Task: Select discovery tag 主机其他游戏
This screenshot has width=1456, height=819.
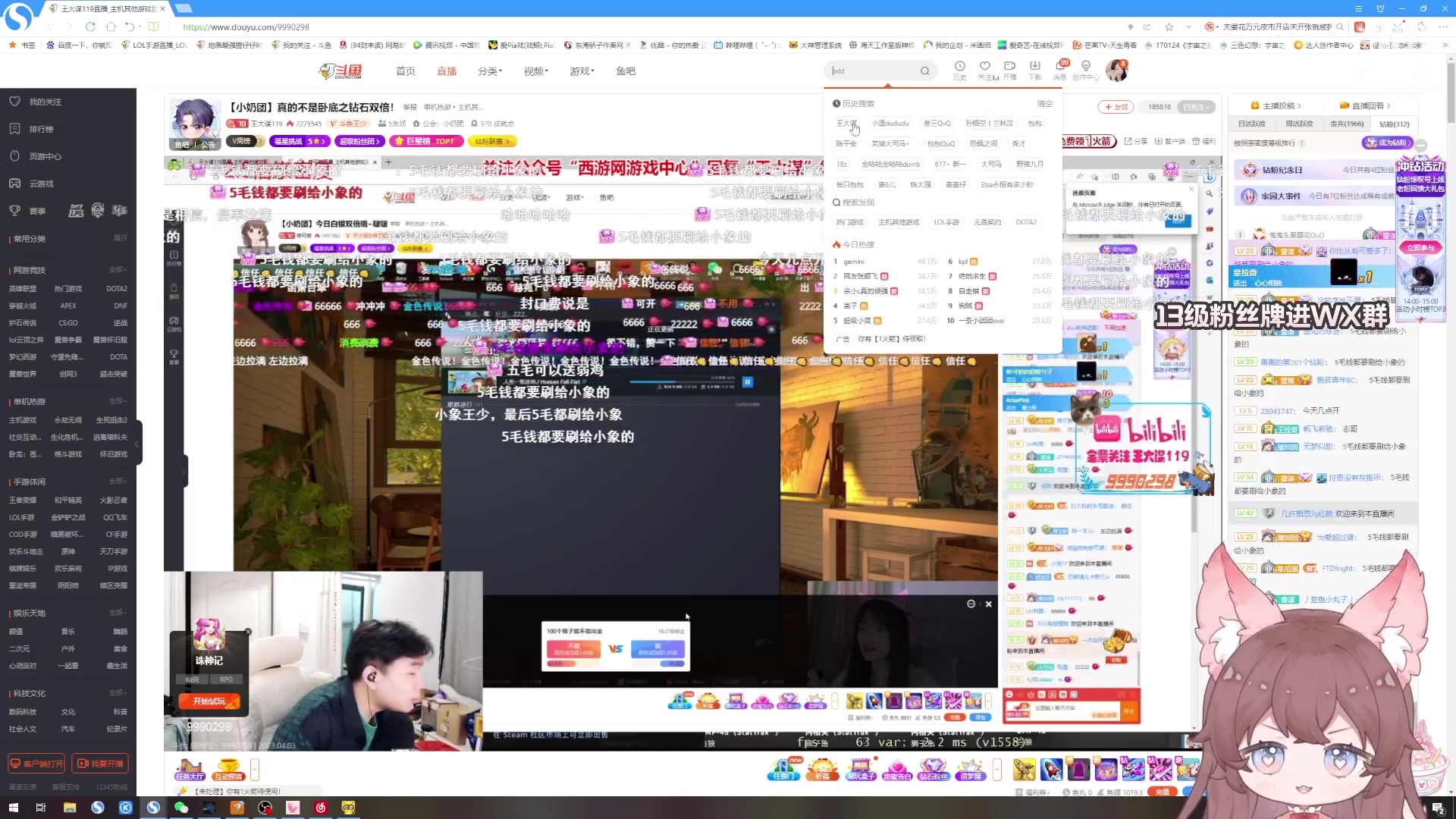Action: (x=899, y=222)
